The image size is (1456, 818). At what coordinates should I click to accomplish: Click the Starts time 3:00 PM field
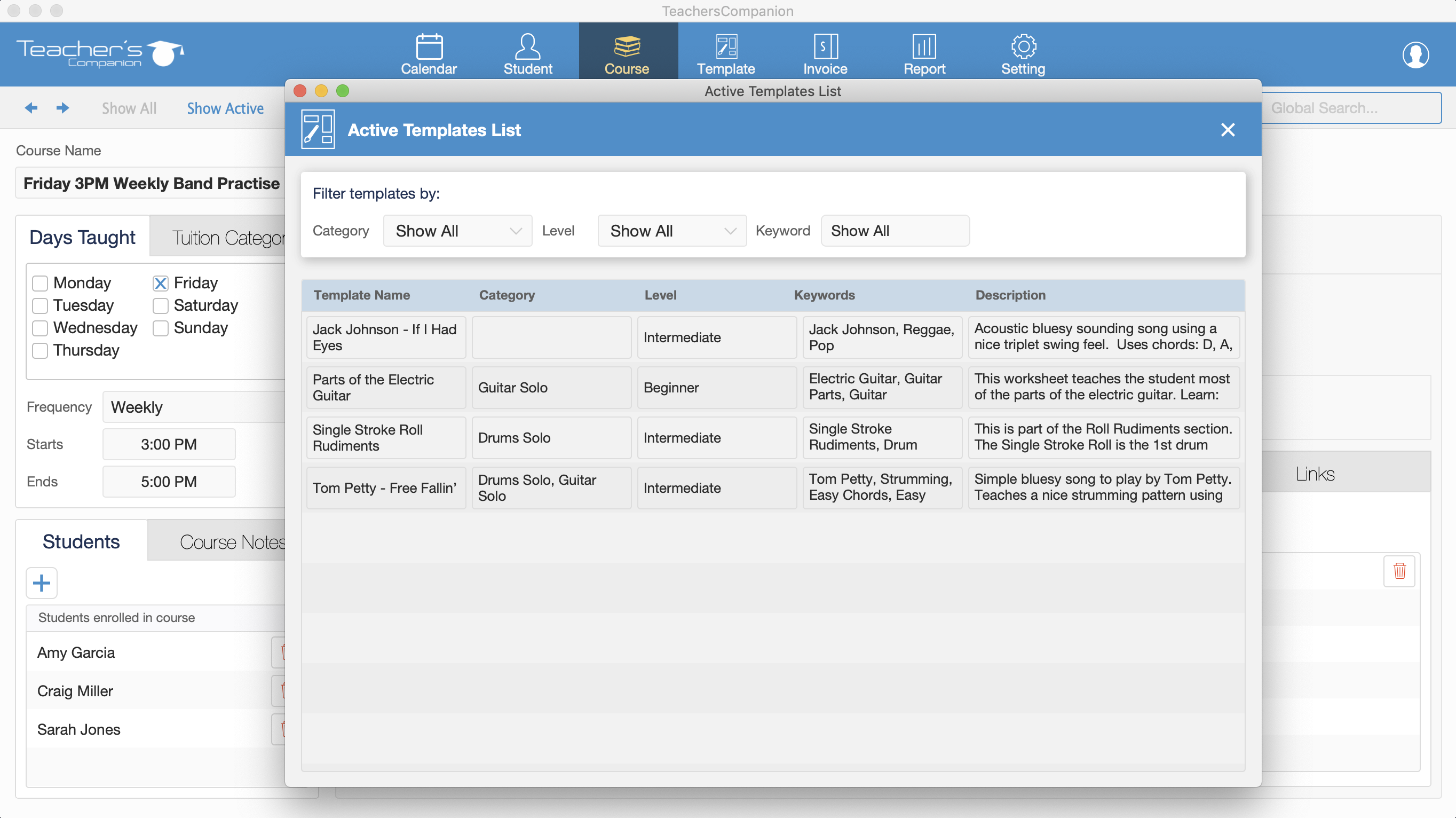point(169,444)
